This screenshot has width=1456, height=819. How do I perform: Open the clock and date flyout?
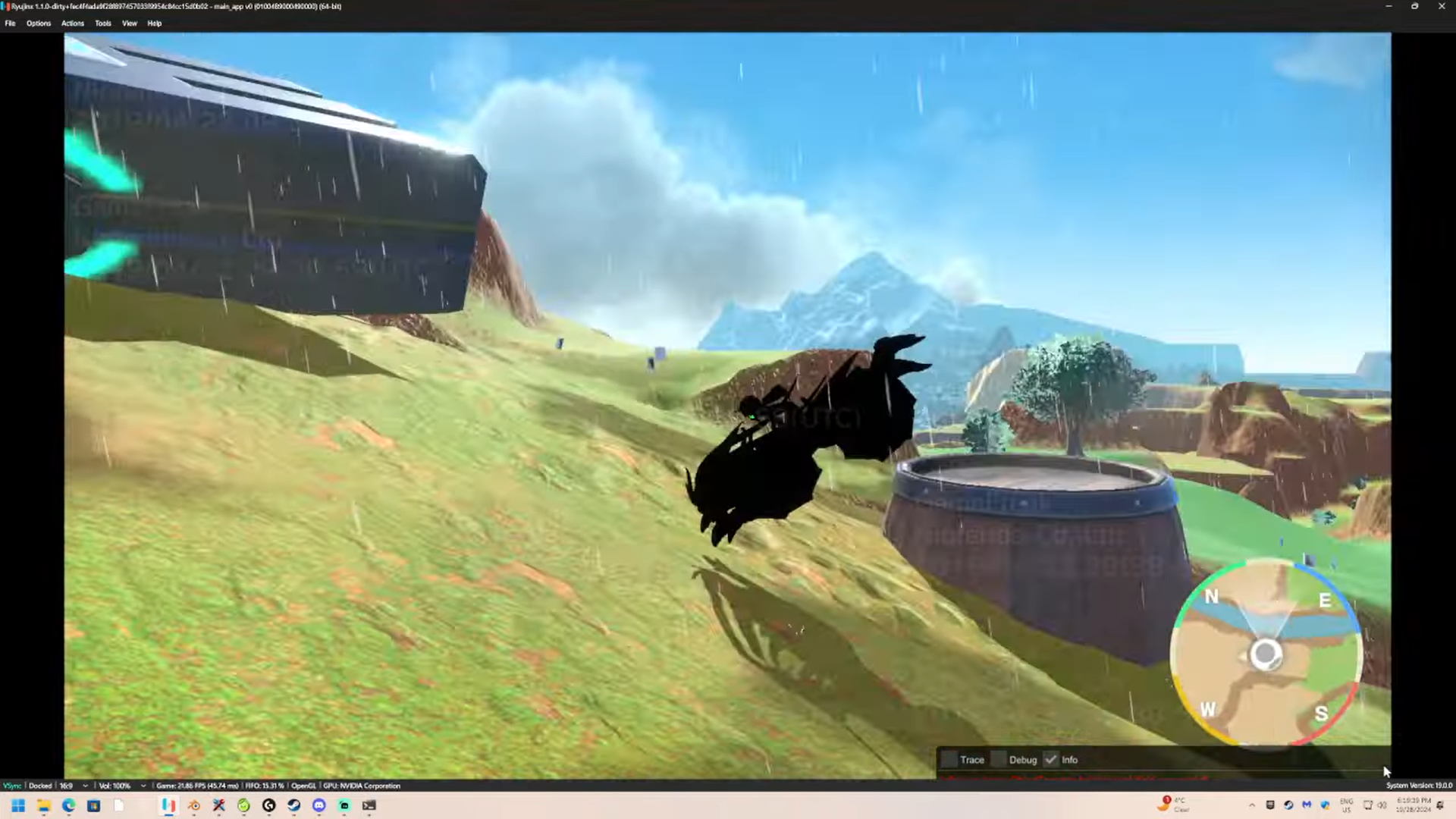[x=1413, y=805]
